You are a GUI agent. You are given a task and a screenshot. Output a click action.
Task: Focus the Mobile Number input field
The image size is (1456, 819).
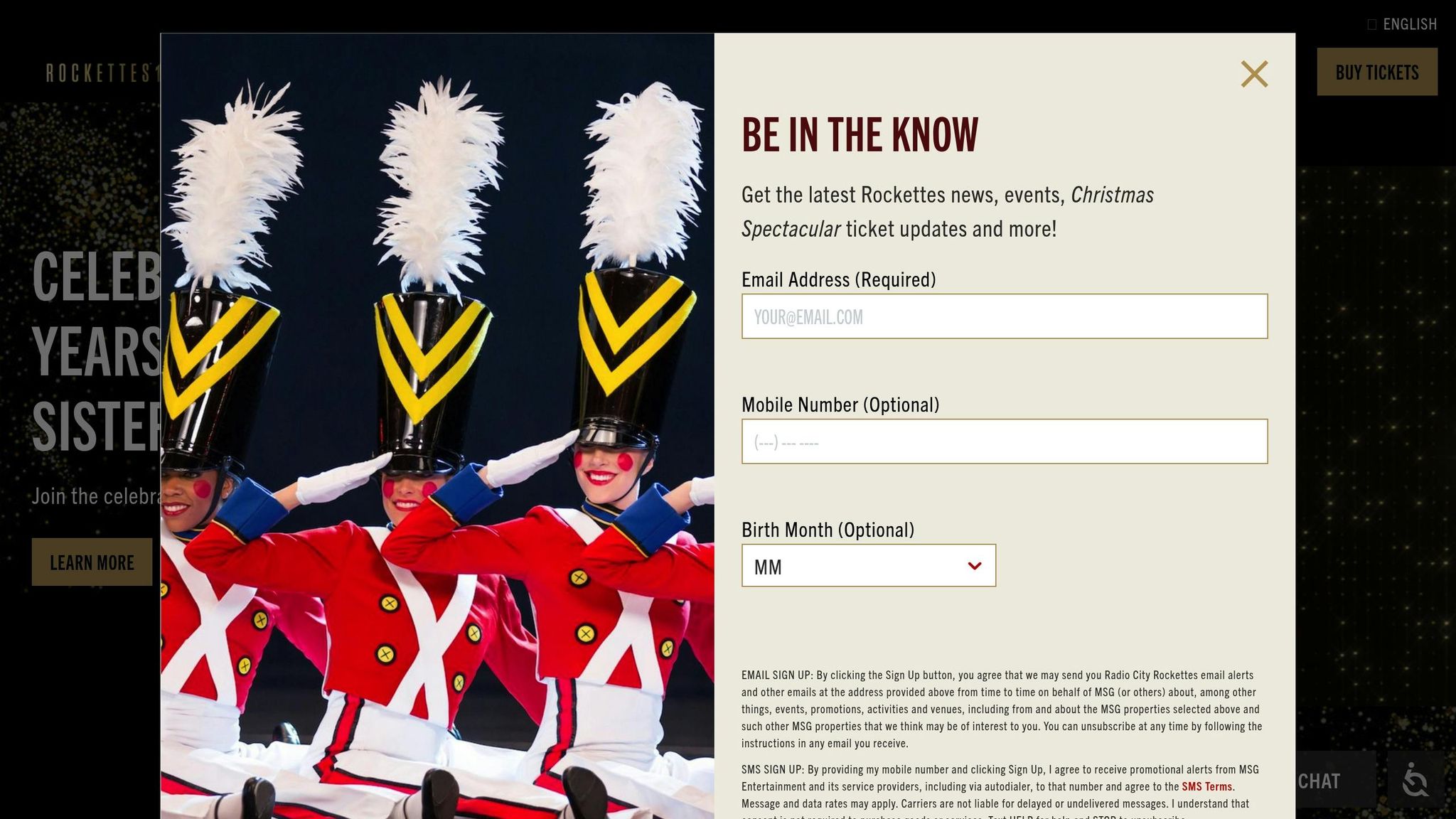click(x=1005, y=441)
